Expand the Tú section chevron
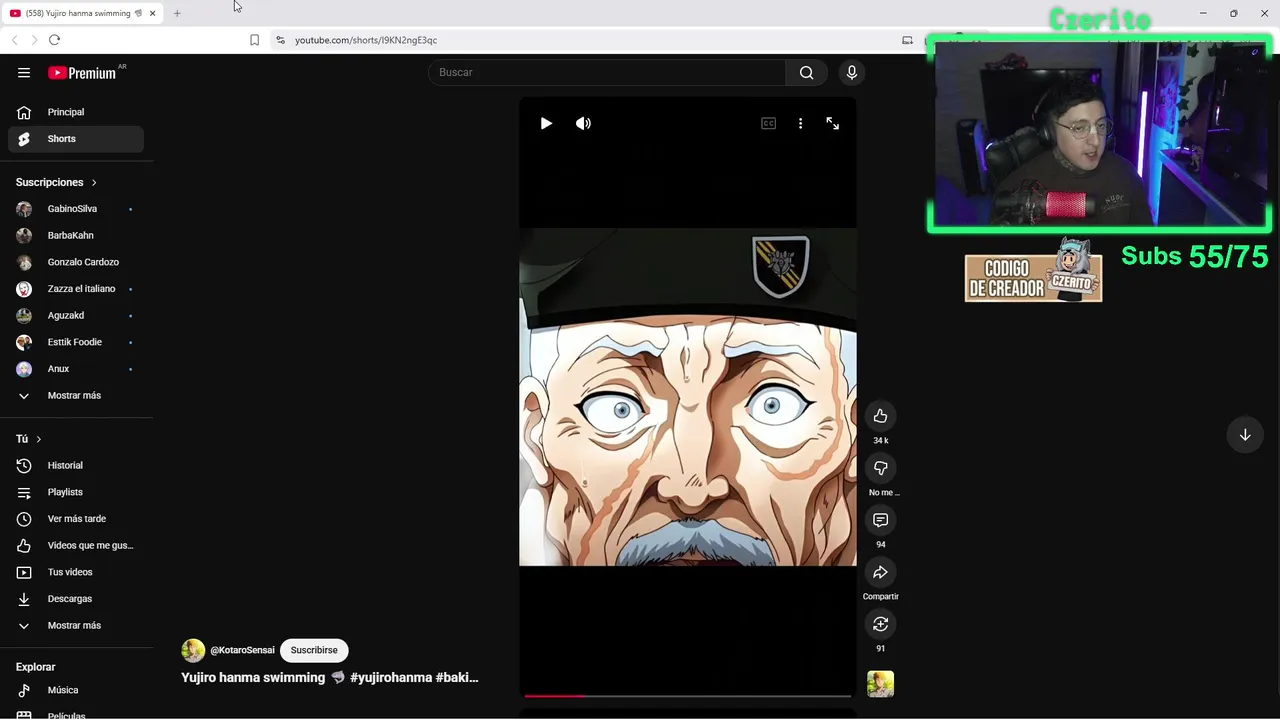The height and width of the screenshot is (720, 1280). (x=39, y=439)
